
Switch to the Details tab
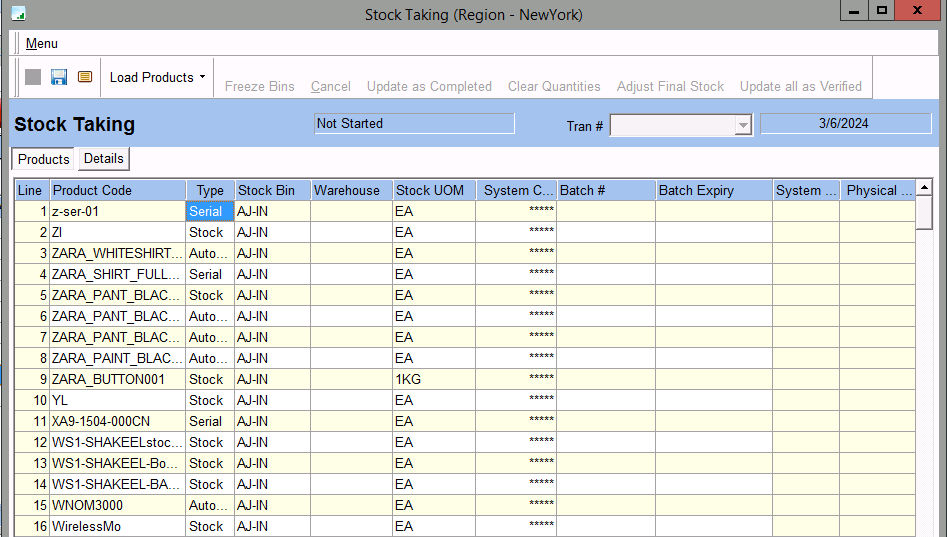[104, 159]
